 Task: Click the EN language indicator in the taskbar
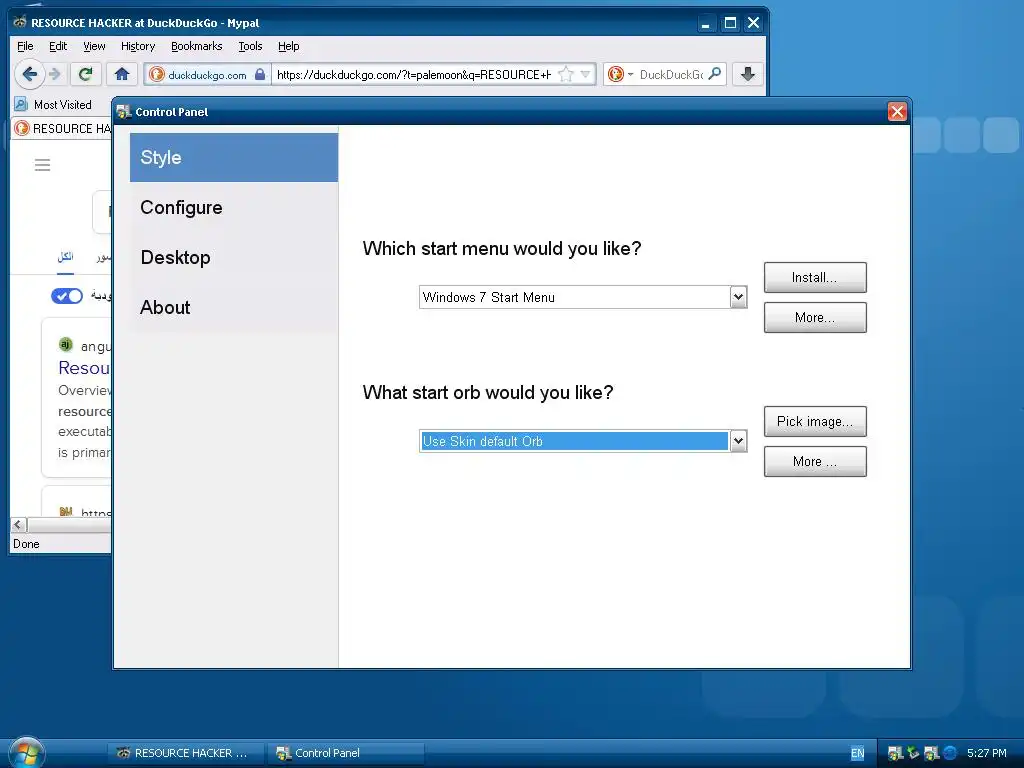[x=857, y=754]
